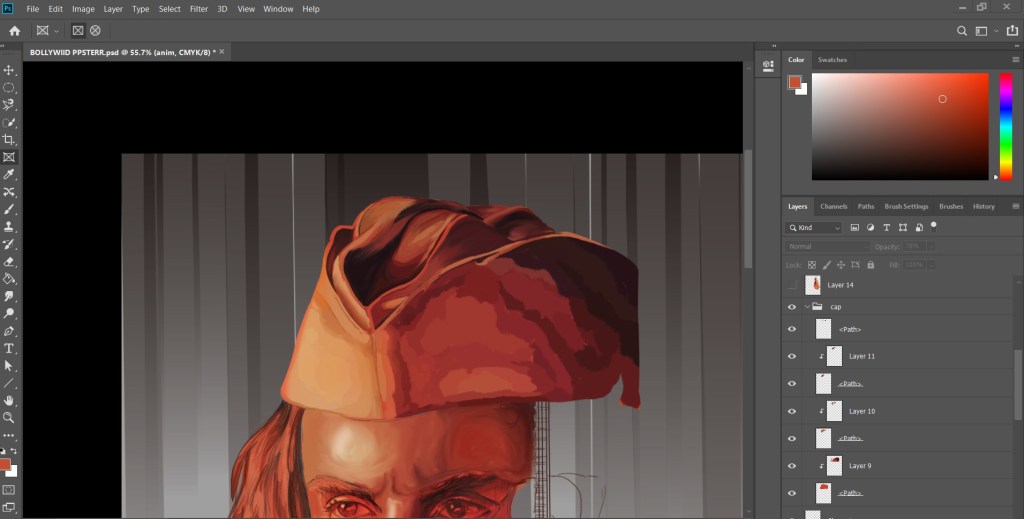Click the Home icon in options bar

[x=14, y=31]
